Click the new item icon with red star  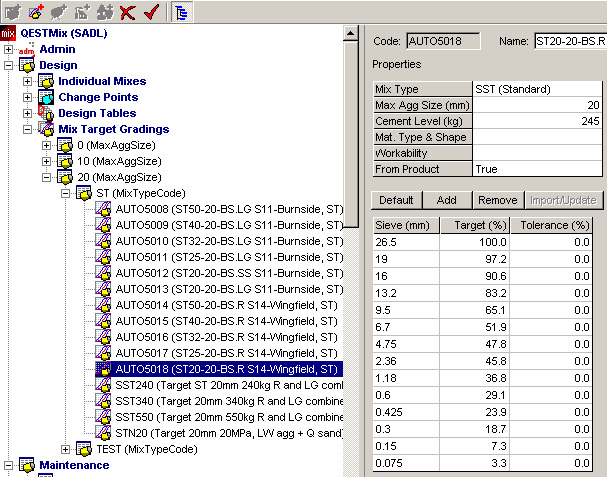(38, 12)
